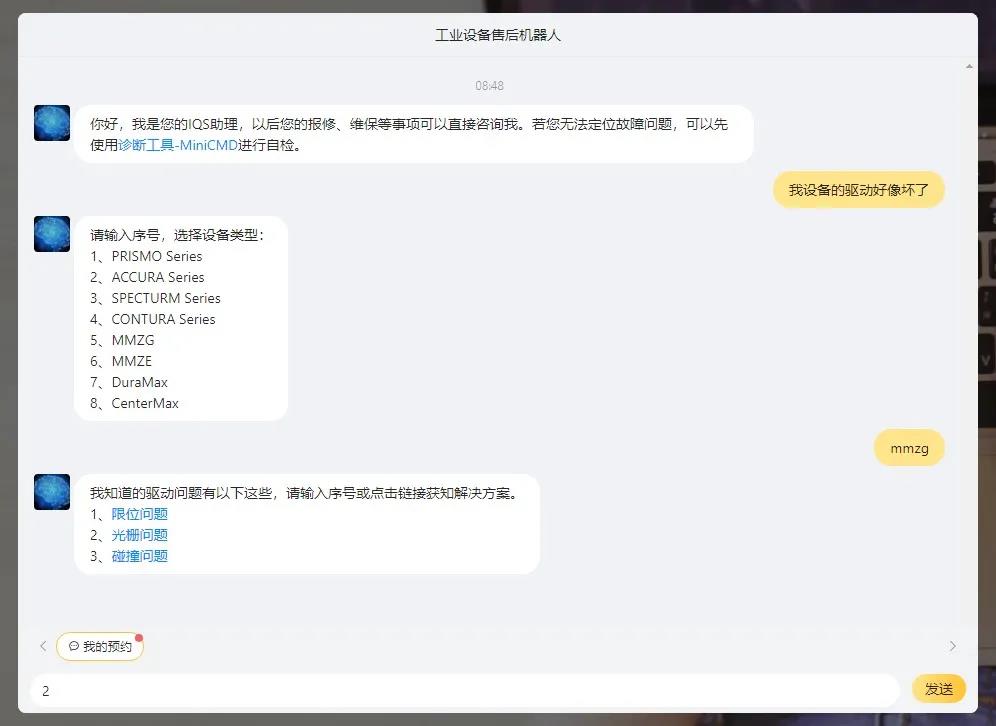Screen dimensions: 996x726
Task: Click the bot avatar beside the device type list
Action: [x=52, y=234]
